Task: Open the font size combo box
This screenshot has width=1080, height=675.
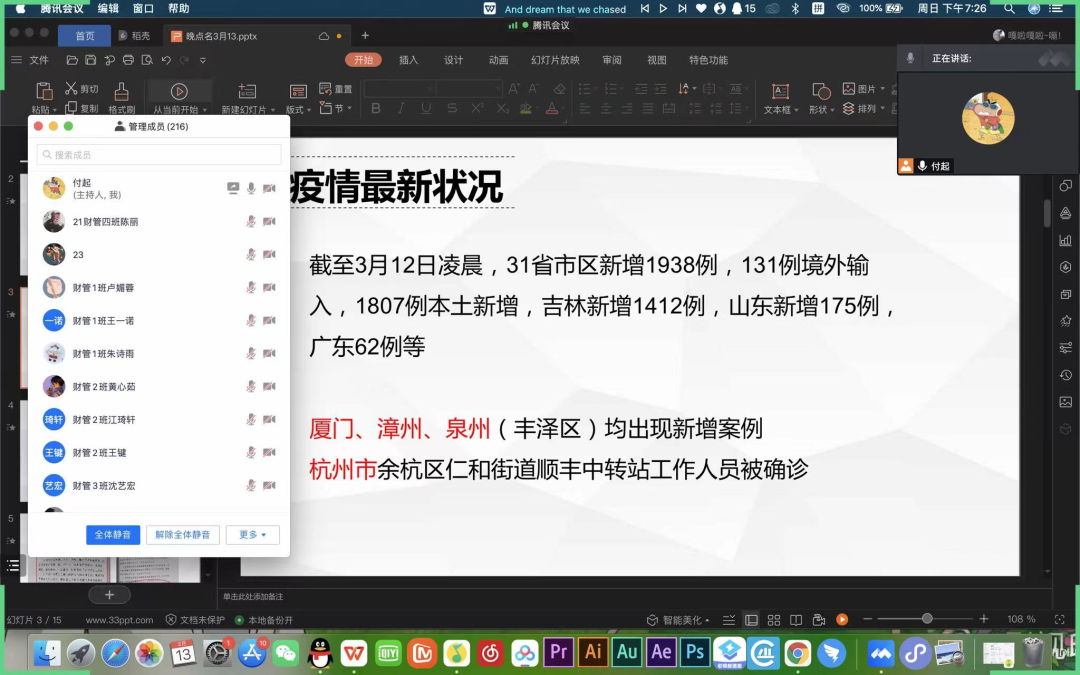Action: pos(469,88)
